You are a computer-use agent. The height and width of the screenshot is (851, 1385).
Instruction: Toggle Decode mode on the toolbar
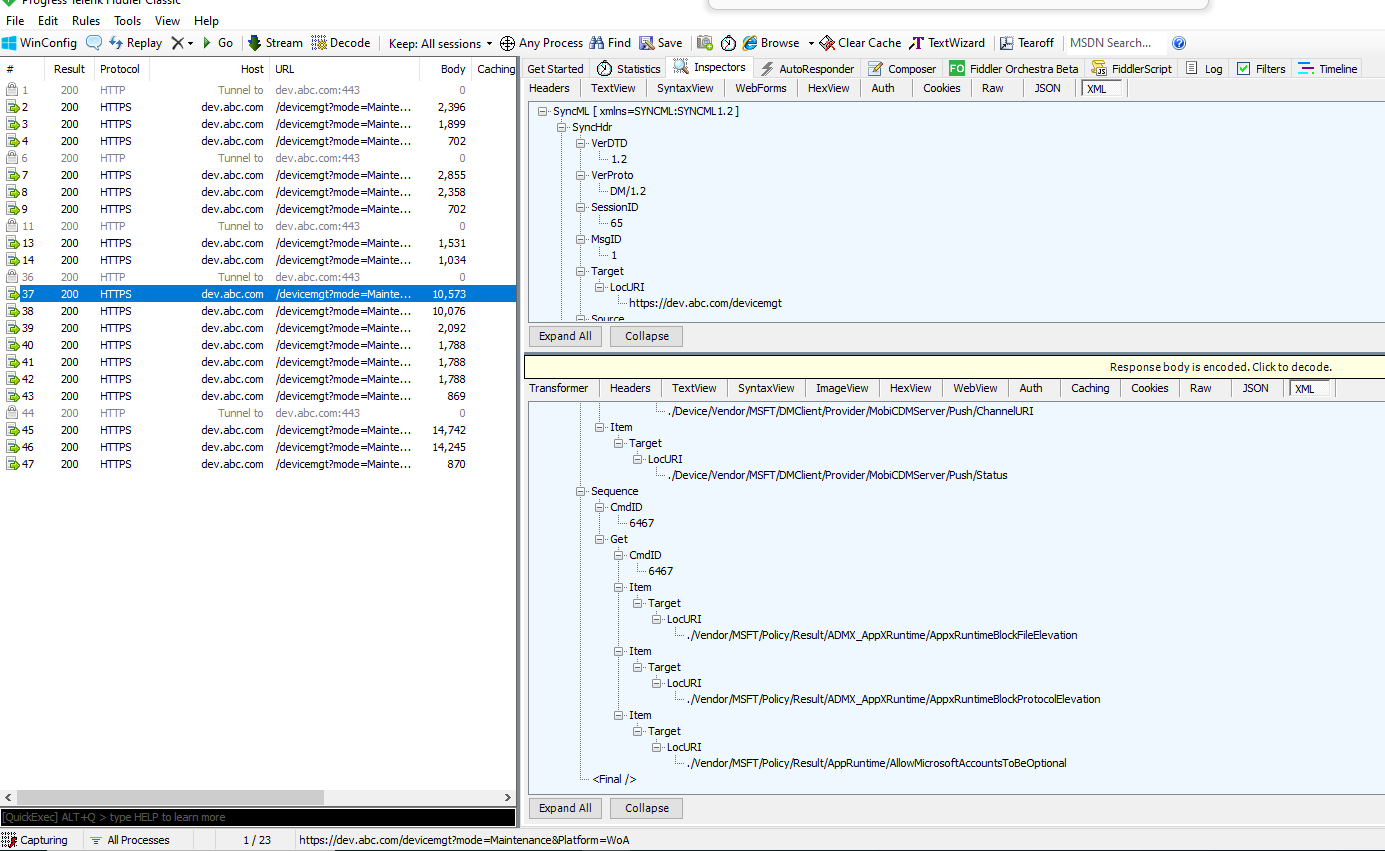(341, 43)
